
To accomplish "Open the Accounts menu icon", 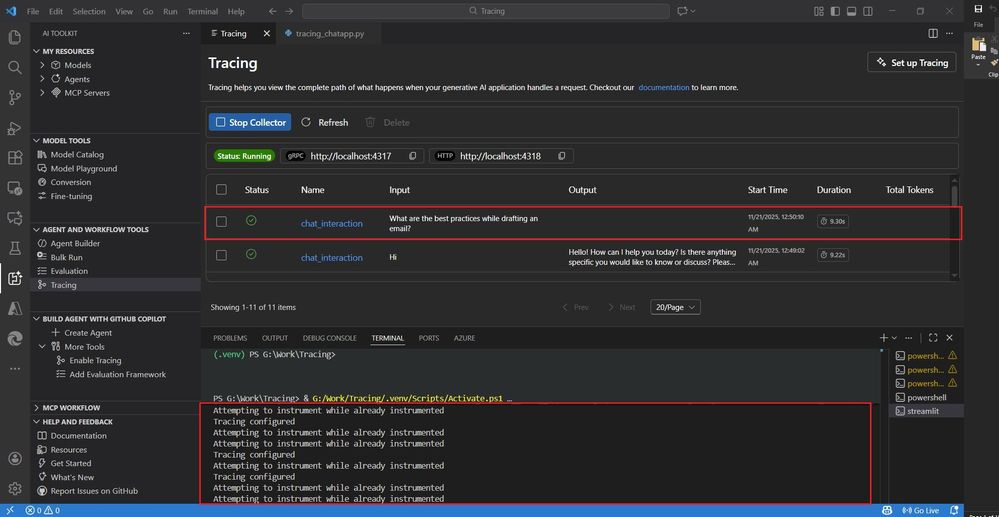I will pyautogui.click(x=15, y=459).
